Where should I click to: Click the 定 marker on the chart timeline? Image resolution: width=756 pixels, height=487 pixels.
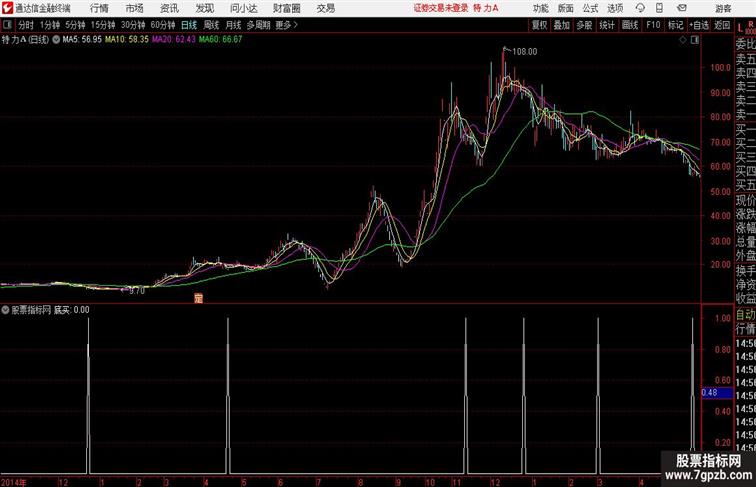[198, 298]
